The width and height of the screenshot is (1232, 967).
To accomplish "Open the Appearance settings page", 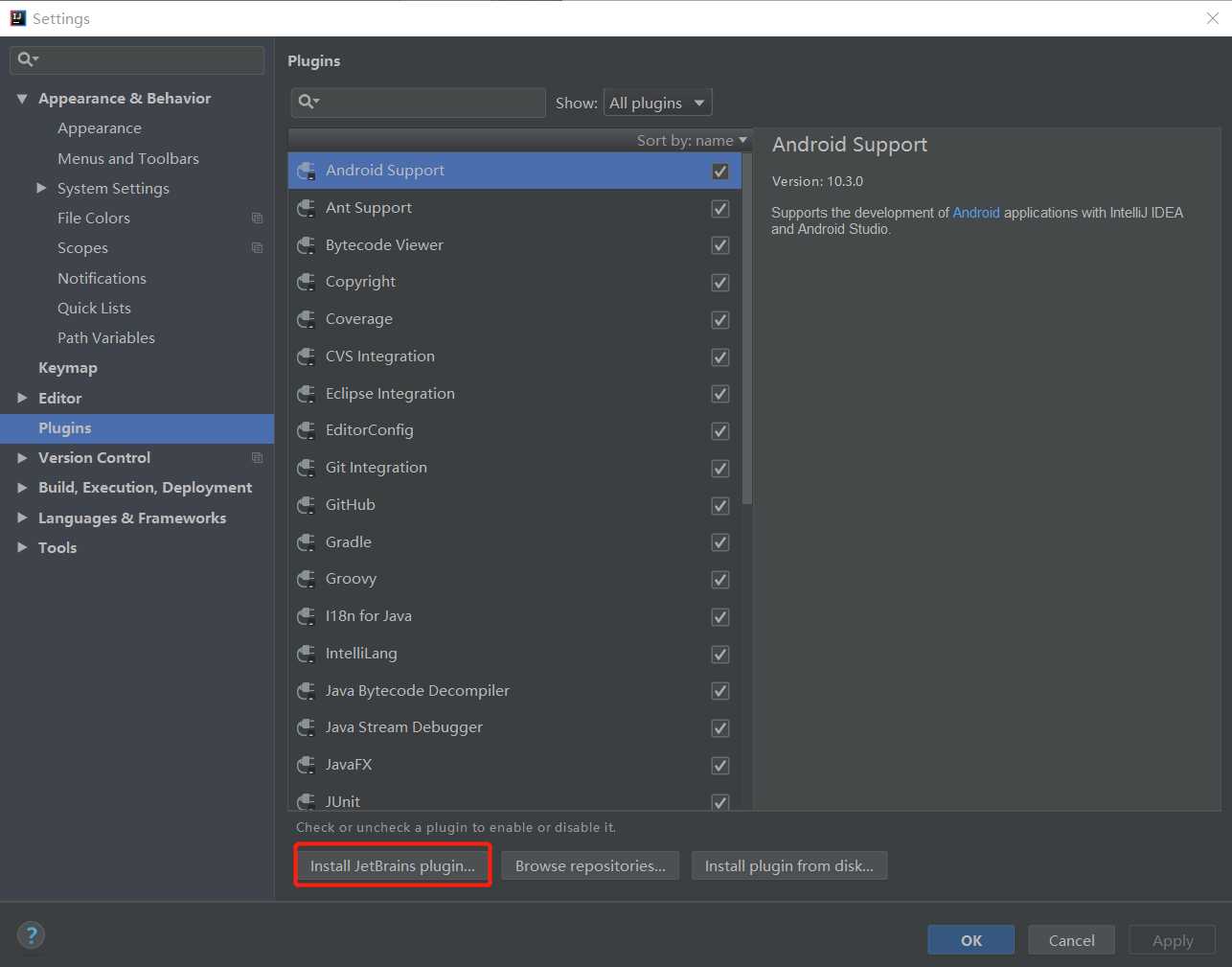I will pos(100,128).
